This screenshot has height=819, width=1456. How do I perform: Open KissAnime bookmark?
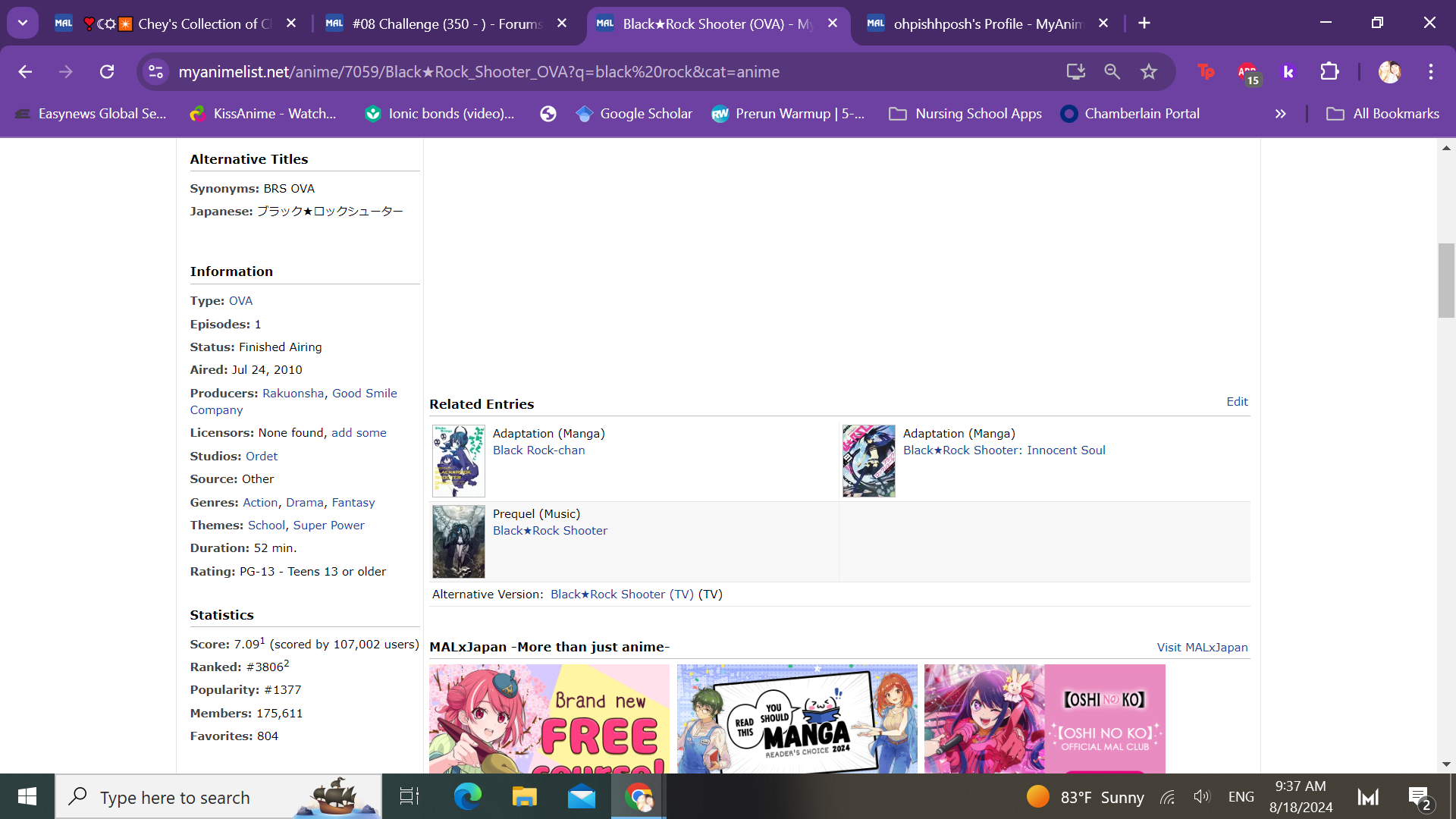click(x=263, y=114)
